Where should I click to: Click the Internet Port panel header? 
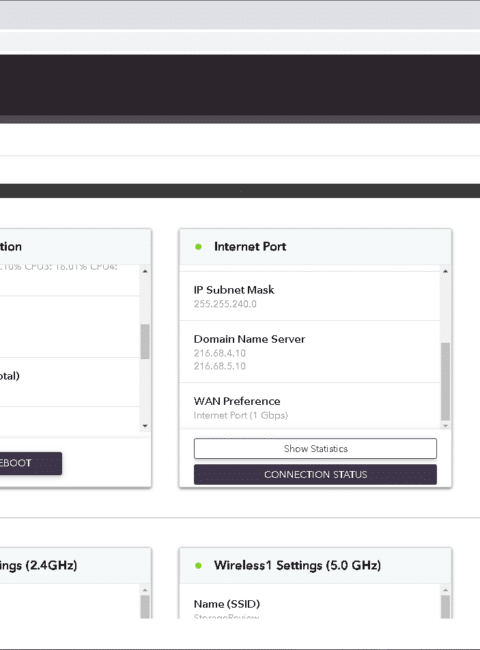click(315, 247)
